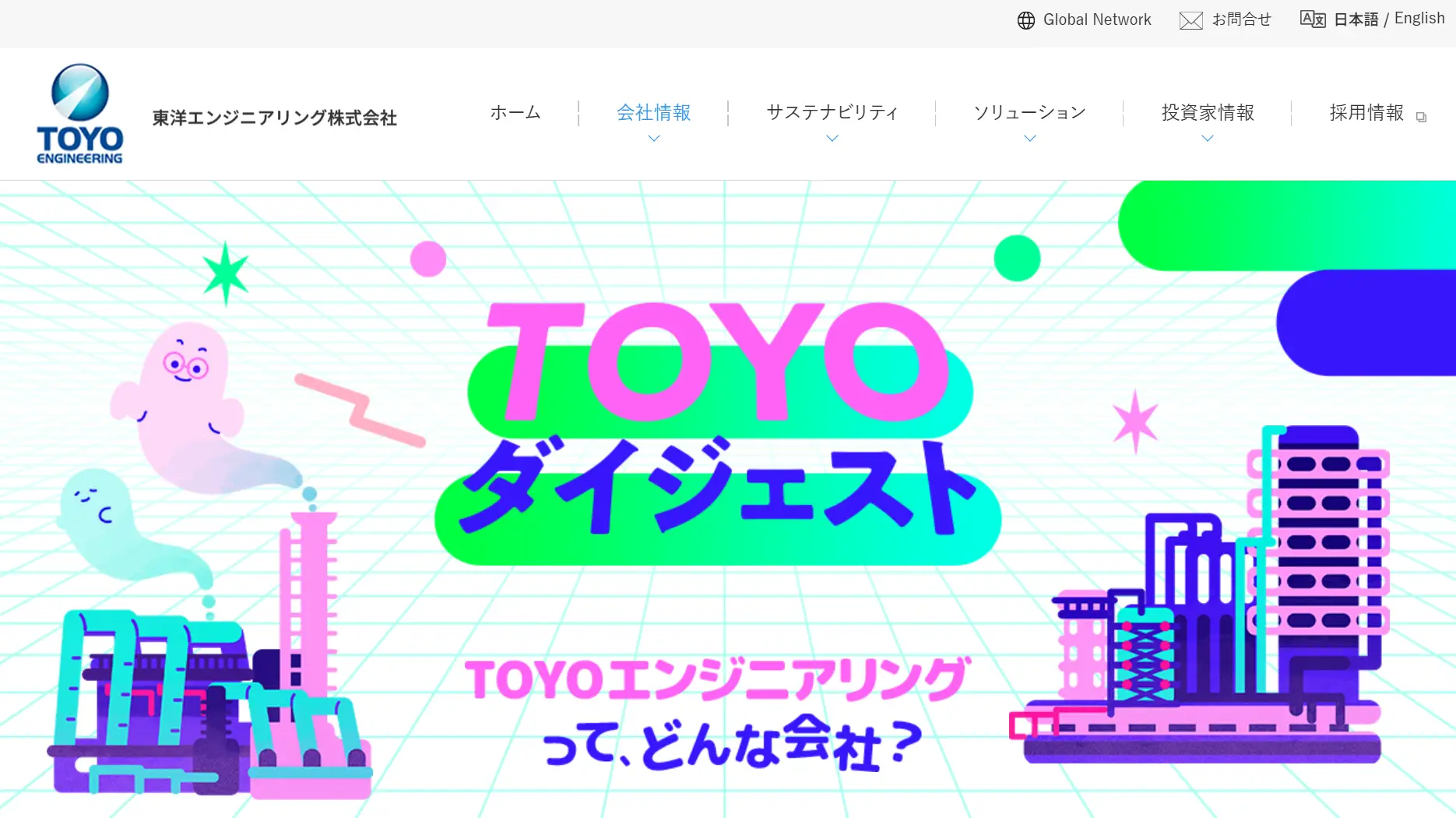Expand the chevron under 会社情報
The image size is (1456, 818).
(654, 138)
